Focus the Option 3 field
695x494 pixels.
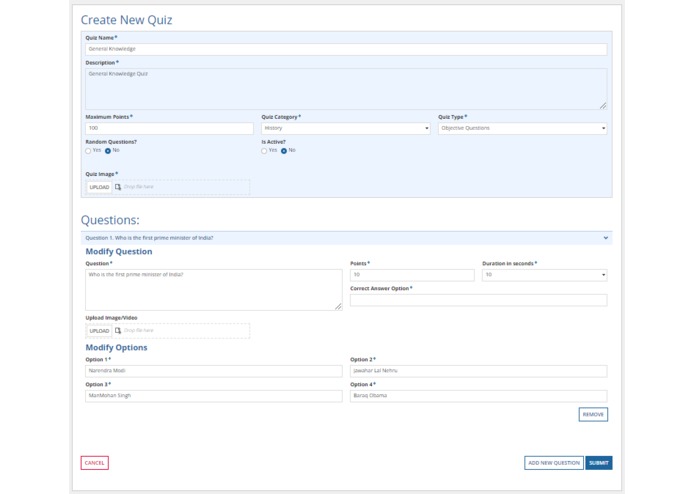tap(214, 396)
